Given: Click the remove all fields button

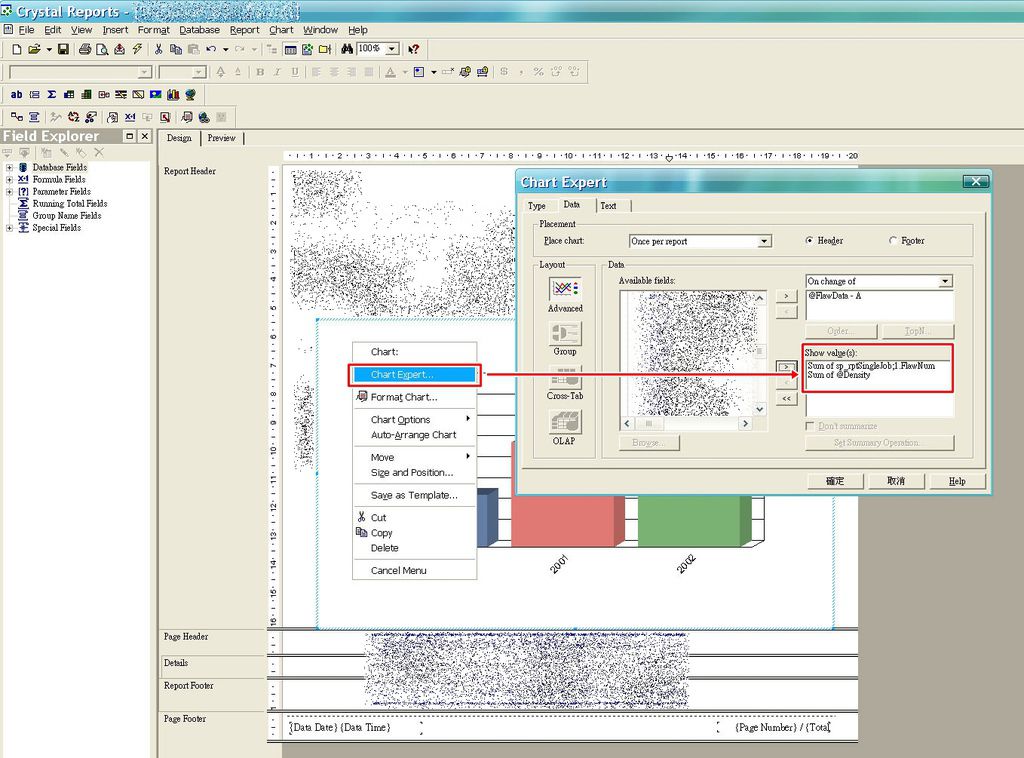Looking at the screenshot, I should [787, 398].
